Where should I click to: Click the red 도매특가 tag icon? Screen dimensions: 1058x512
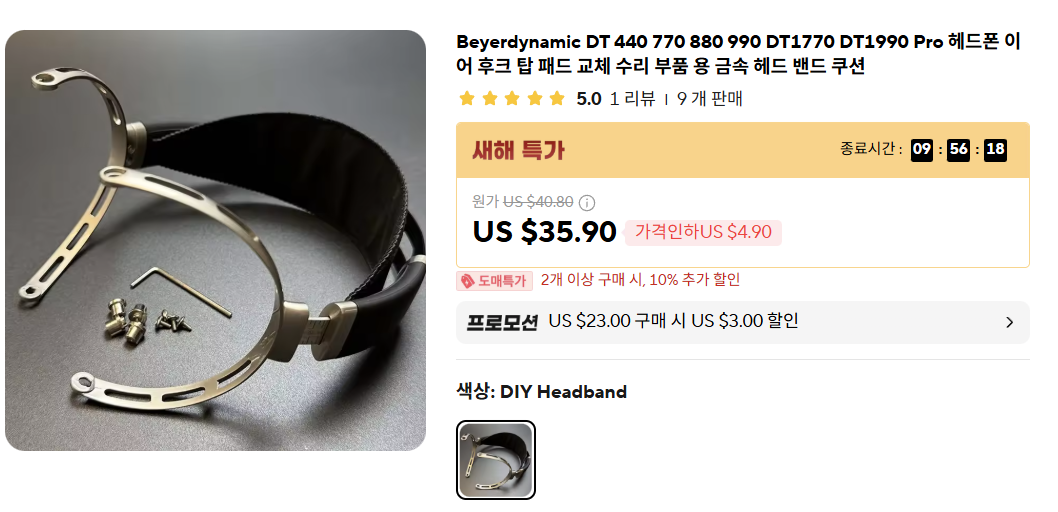(467, 281)
